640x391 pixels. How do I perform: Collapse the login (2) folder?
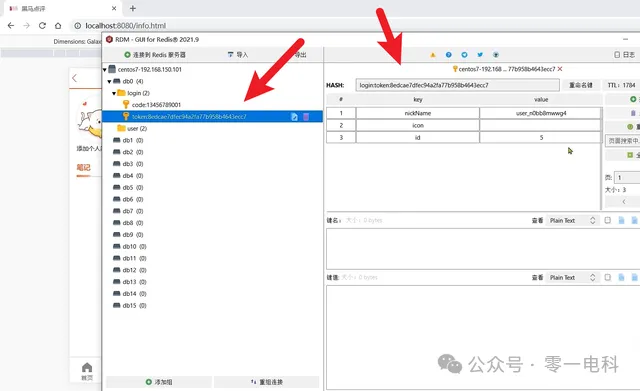[114, 93]
